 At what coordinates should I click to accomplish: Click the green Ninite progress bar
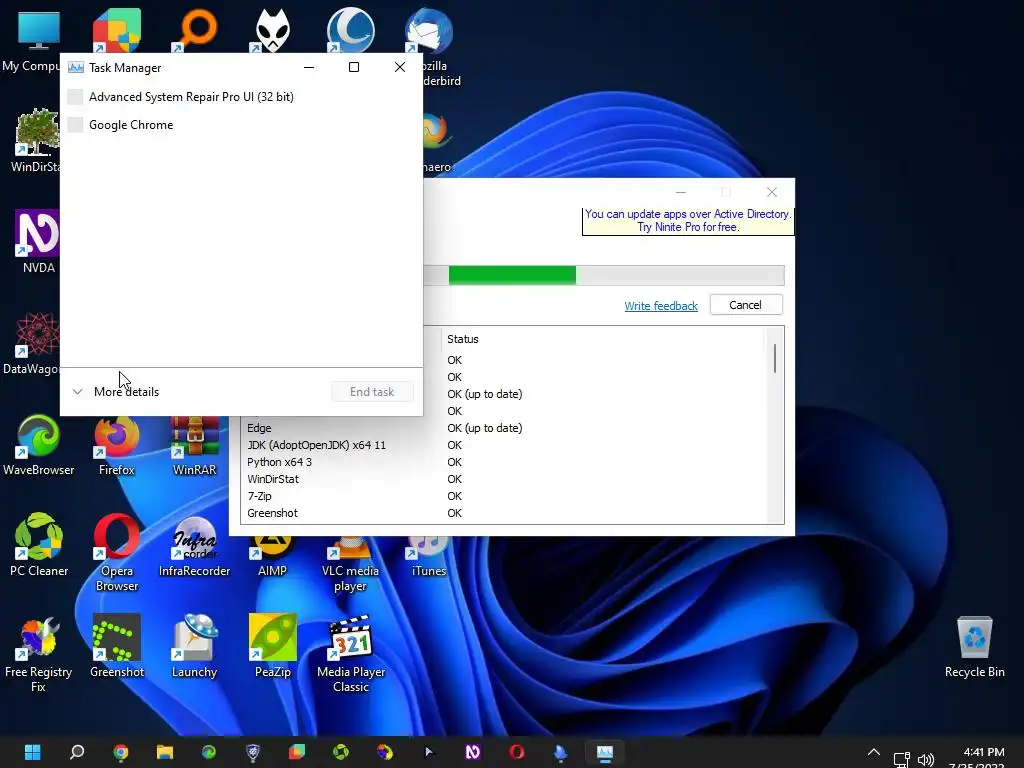(604, 275)
